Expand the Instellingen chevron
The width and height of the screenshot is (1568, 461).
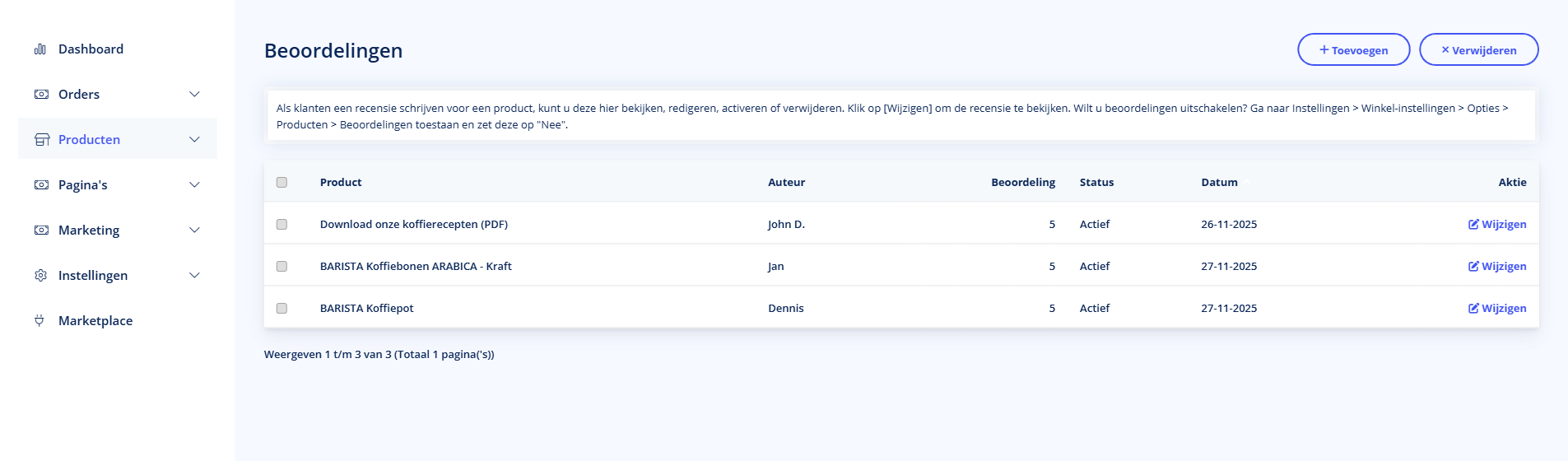click(194, 276)
